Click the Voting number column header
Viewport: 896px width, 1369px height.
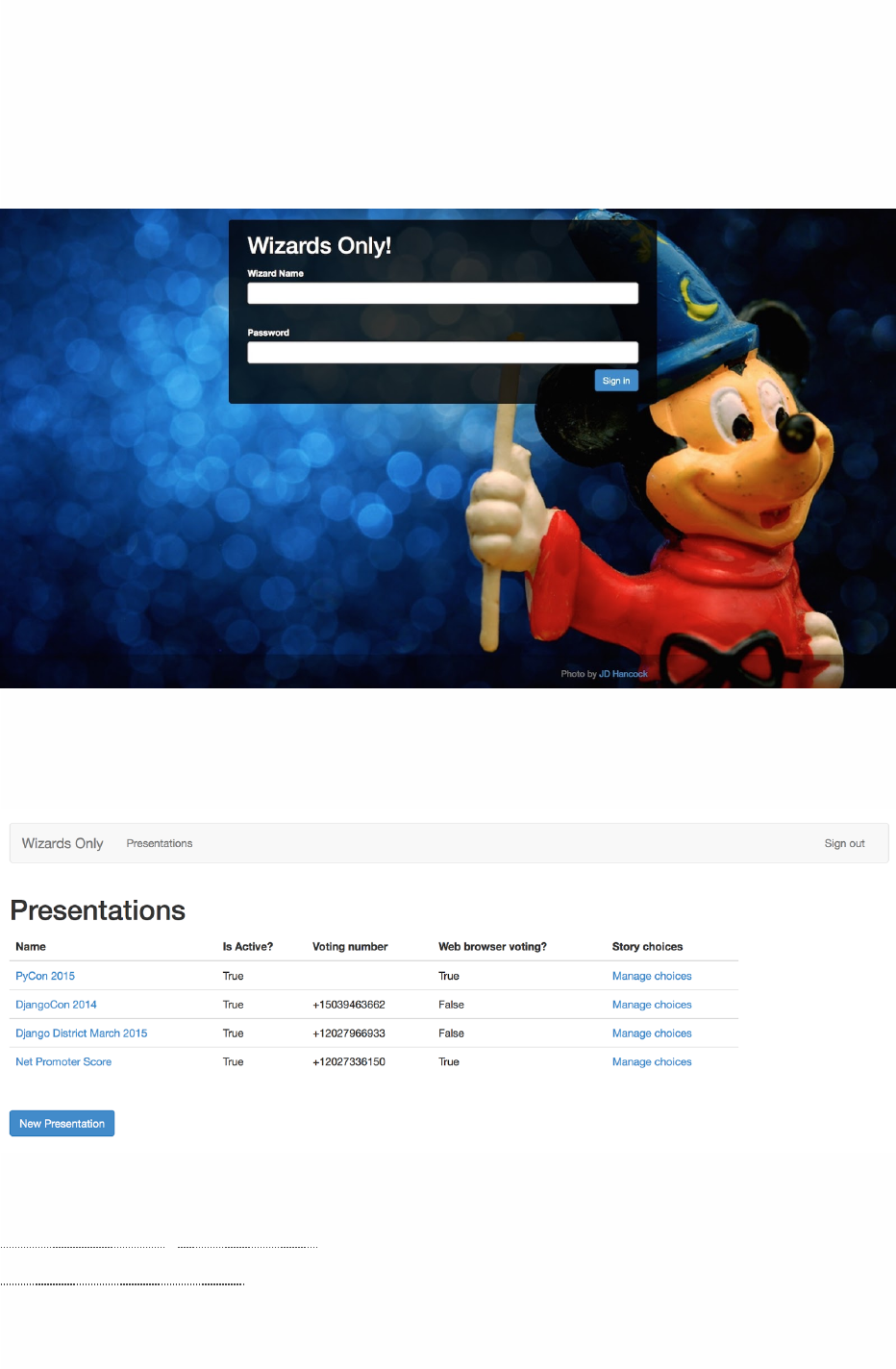pyautogui.click(x=350, y=947)
